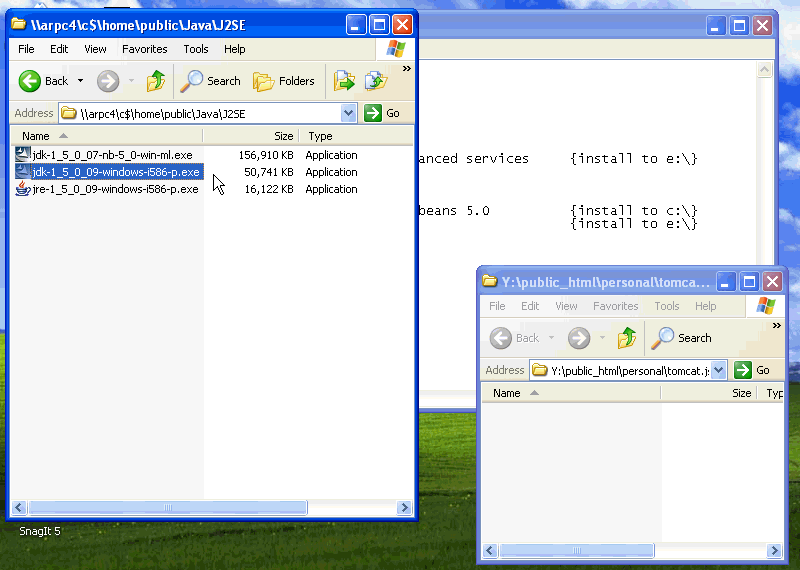
Task: Expand the J2SE address bar dropdown
Action: 348,113
